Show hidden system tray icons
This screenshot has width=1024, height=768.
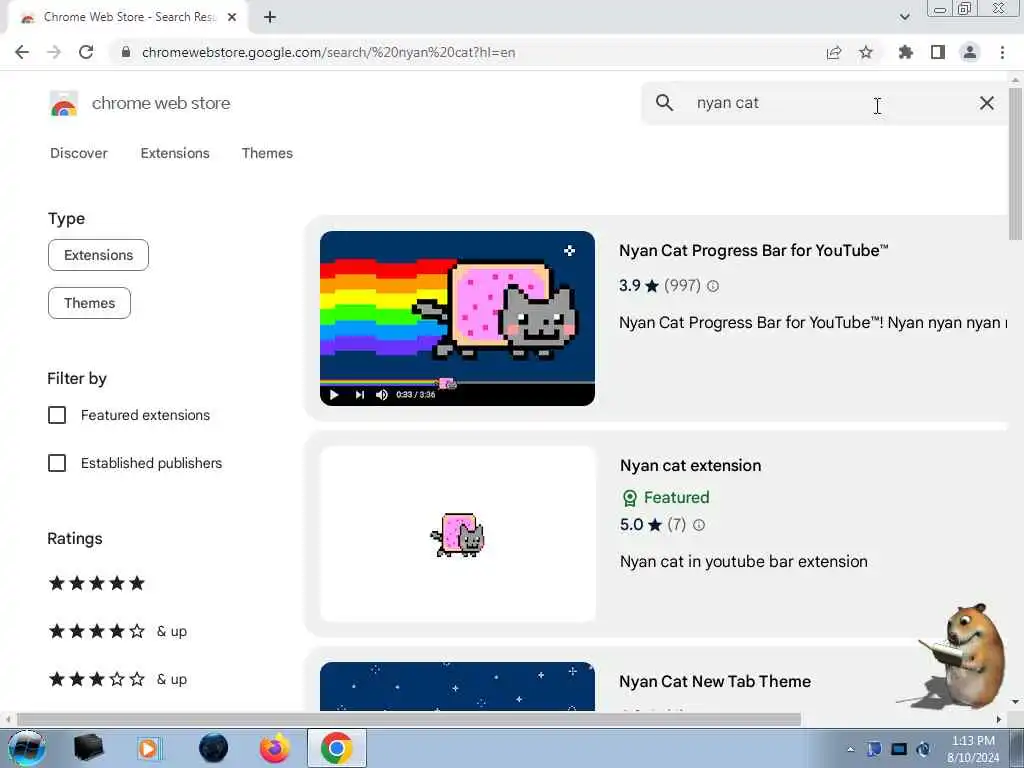coord(850,749)
